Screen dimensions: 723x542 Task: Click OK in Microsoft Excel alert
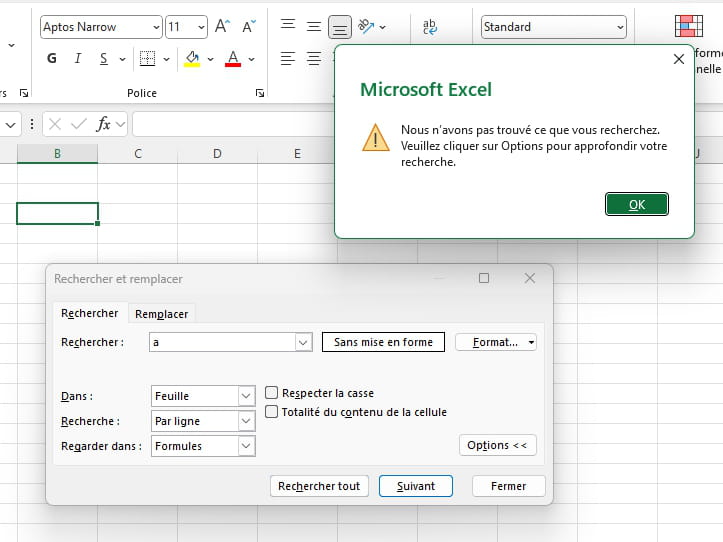(x=637, y=204)
